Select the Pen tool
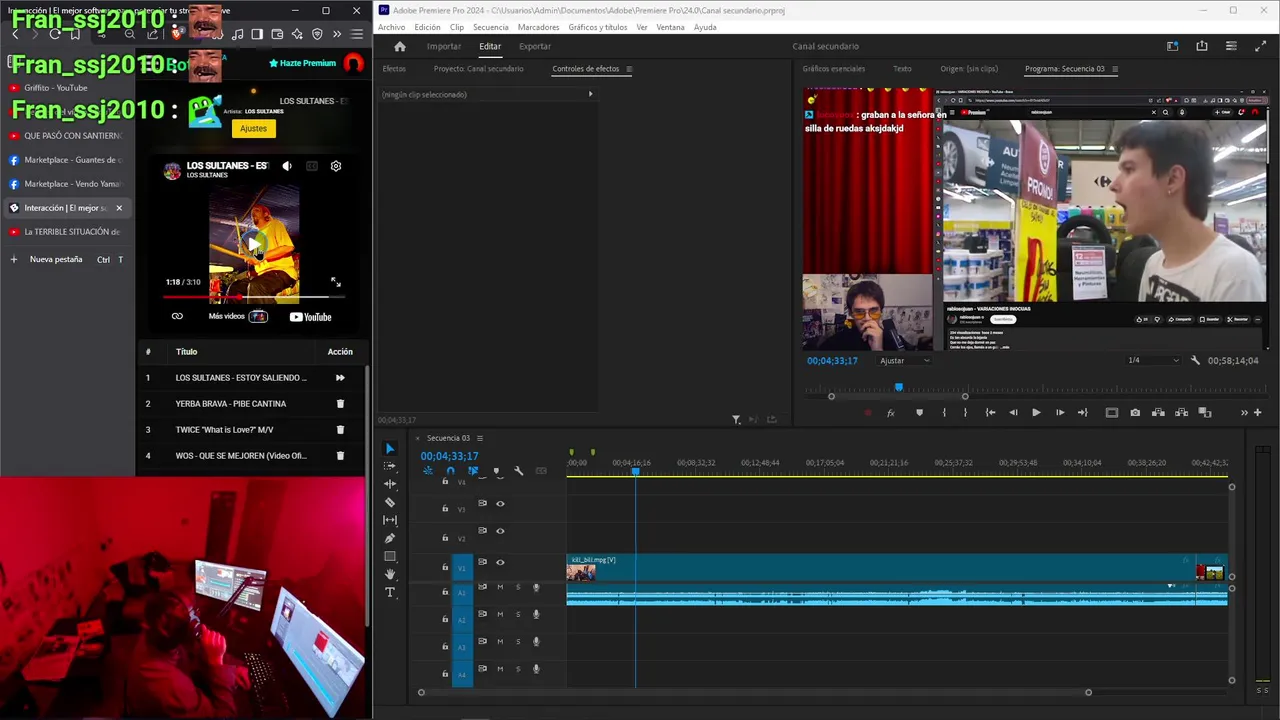Viewport: 1280px width, 720px height. tap(390, 538)
